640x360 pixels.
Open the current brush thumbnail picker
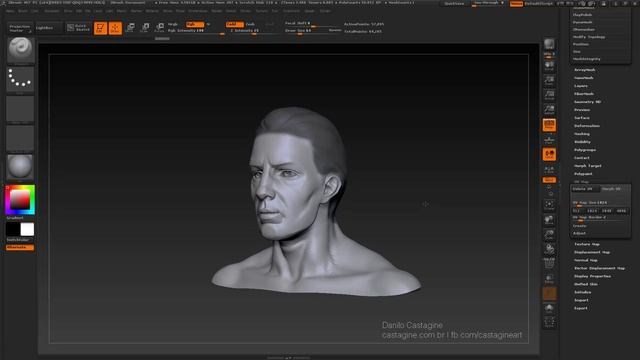20,50
